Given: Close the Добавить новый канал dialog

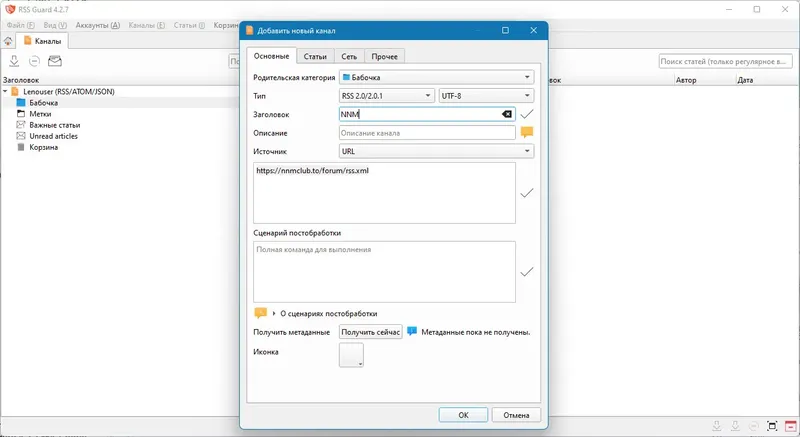Looking at the screenshot, I should [x=534, y=31].
